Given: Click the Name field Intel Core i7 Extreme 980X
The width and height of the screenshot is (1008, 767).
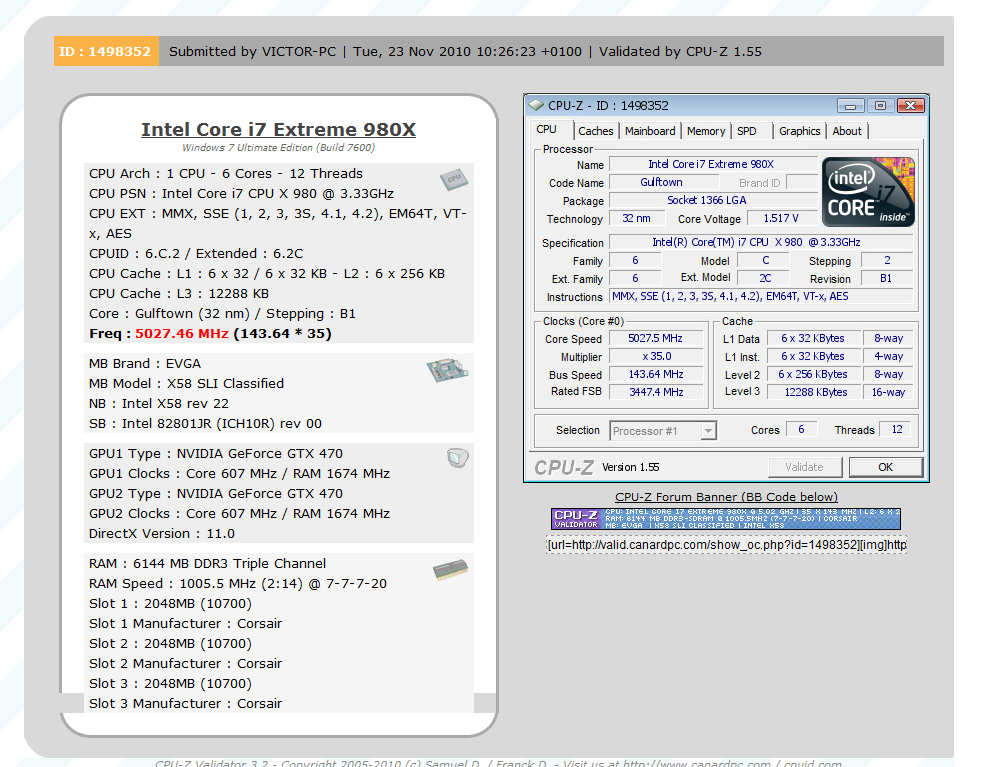Looking at the screenshot, I should (713, 165).
